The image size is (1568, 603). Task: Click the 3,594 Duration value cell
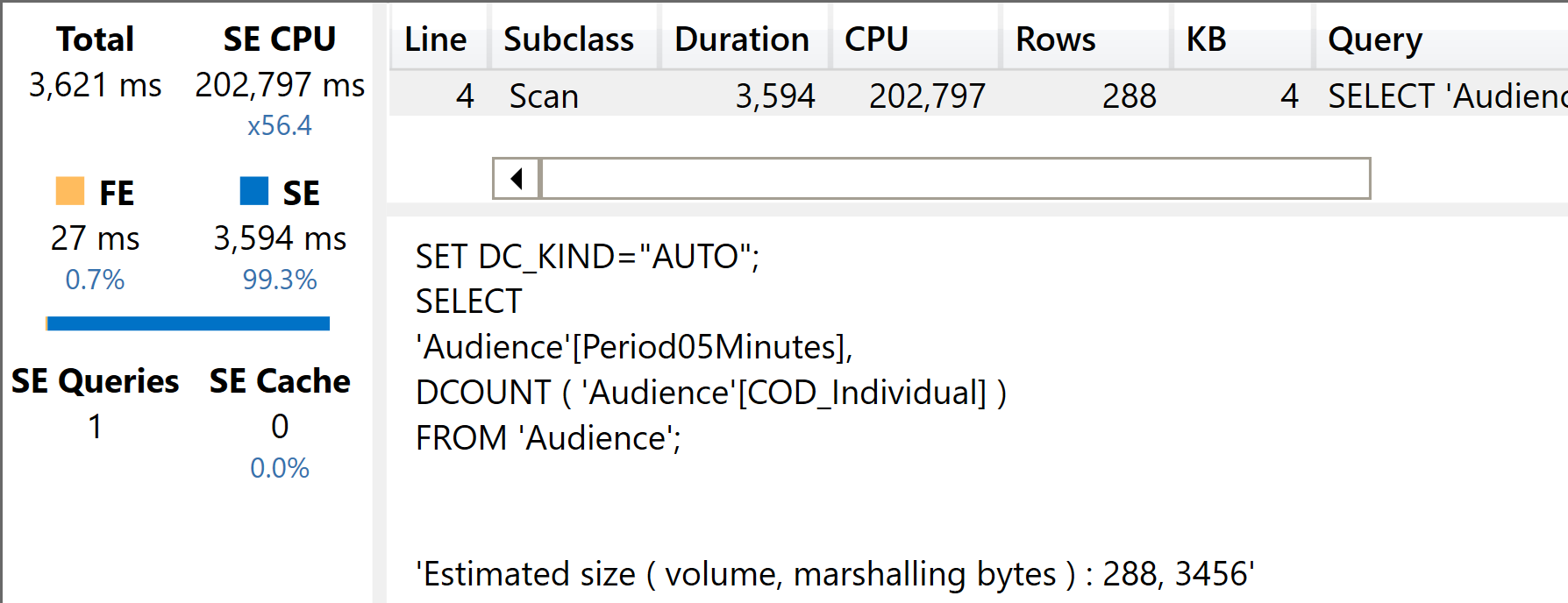tap(775, 96)
